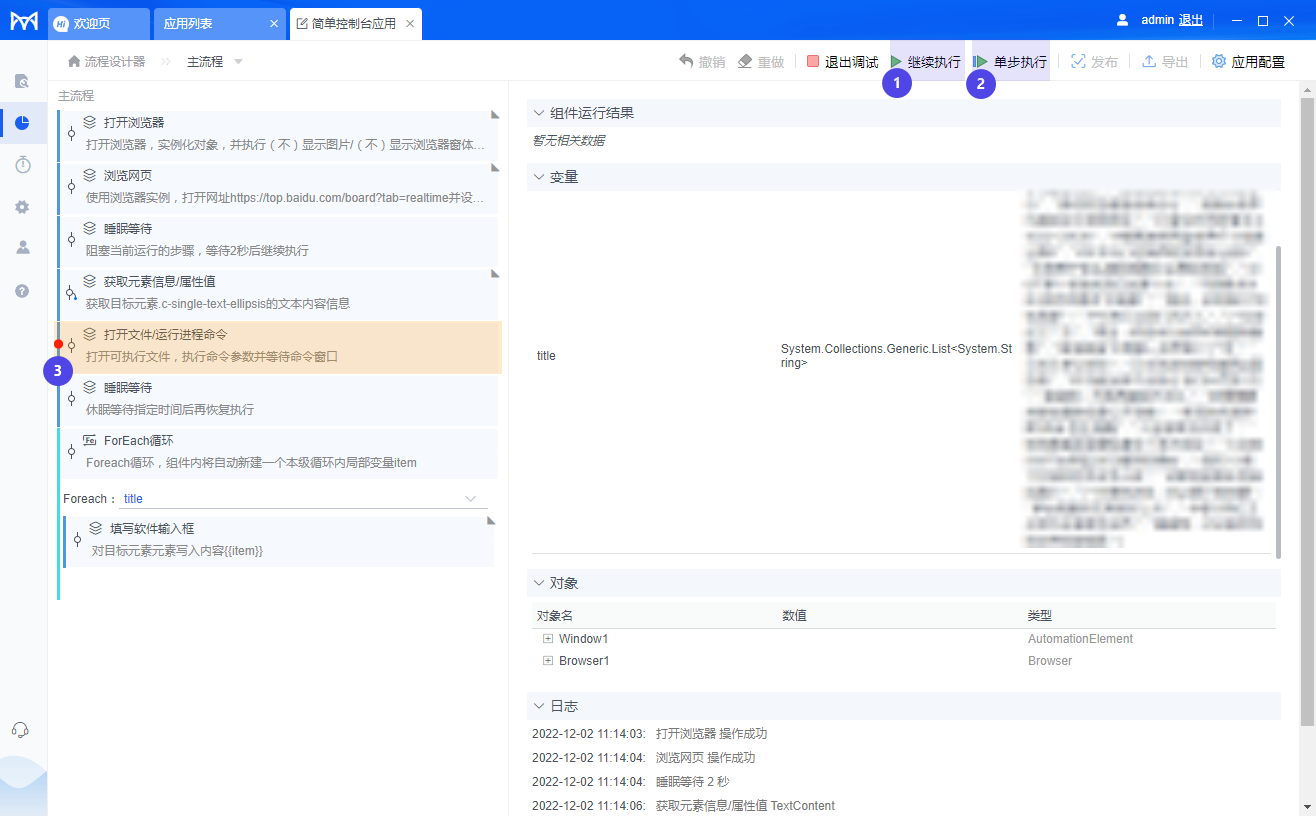
Task: Click the publish icon labeled 发布
Action: (1078, 61)
